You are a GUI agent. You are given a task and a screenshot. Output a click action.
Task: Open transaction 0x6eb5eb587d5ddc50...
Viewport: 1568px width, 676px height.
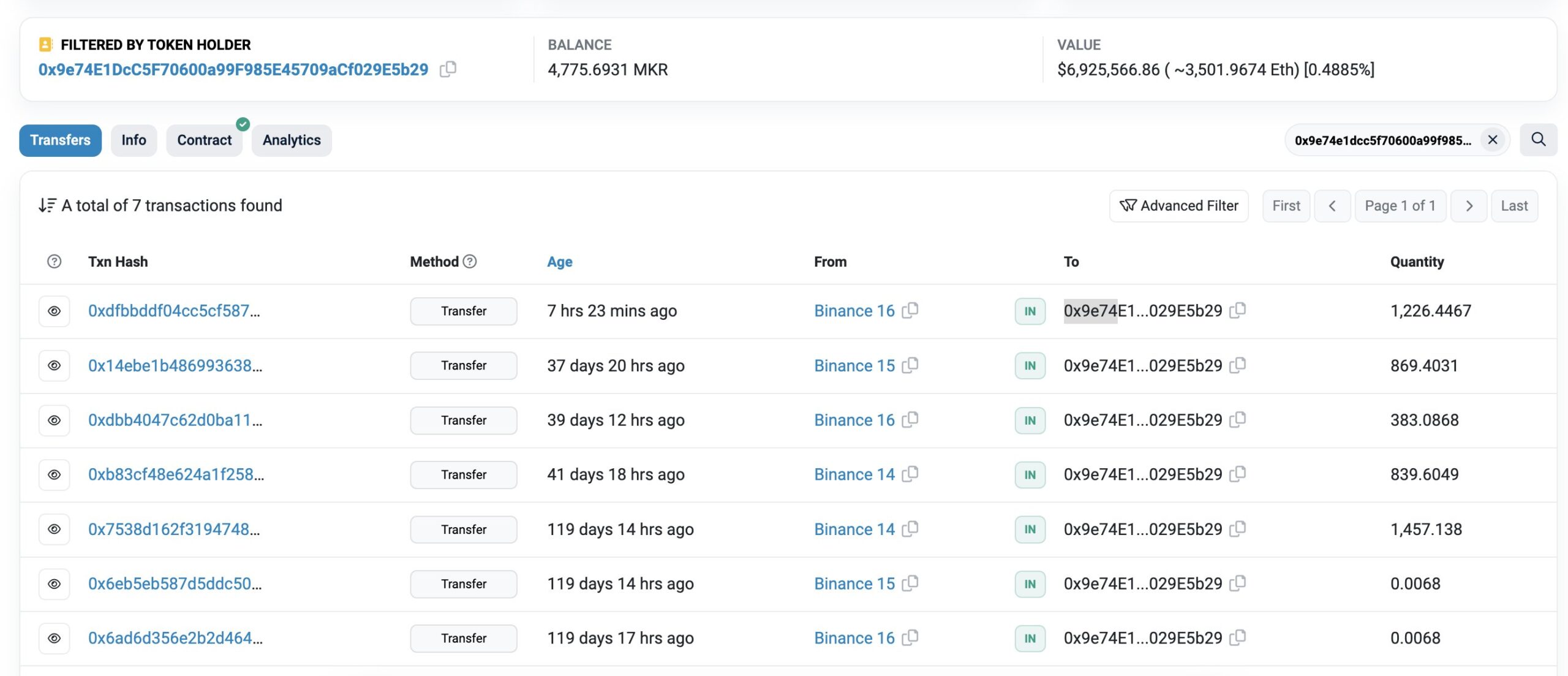[175, 583]
